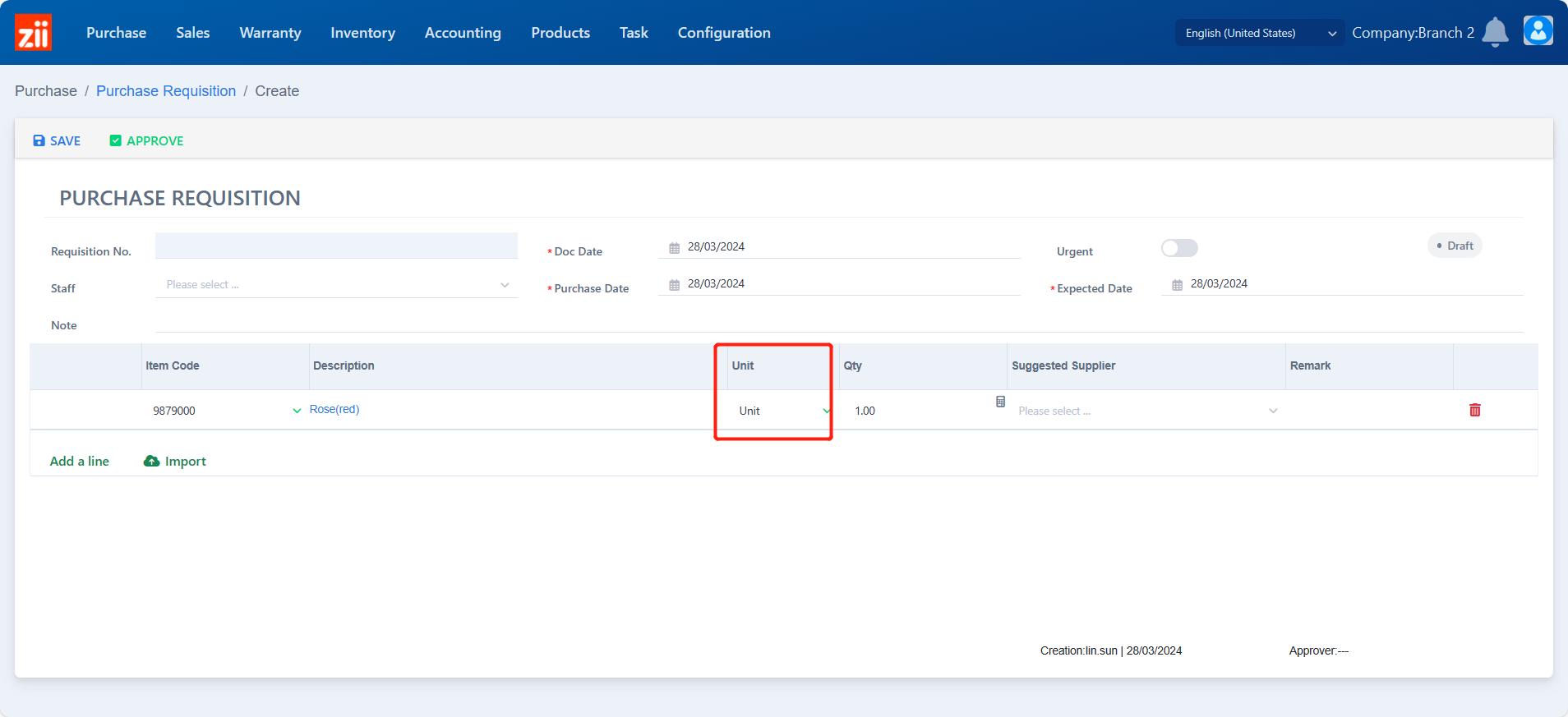Click the PURCHASE REQUISITION heading
Viewport: 1568px width, 717px height.
(180, 198)
